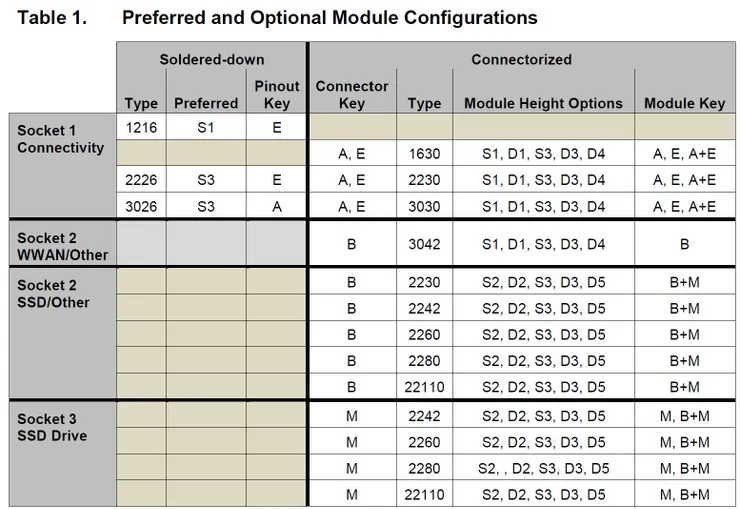Click the Socket 1 Connectivity row label
The width and height of the screenshot is (740, 509).
click(61, 139)
